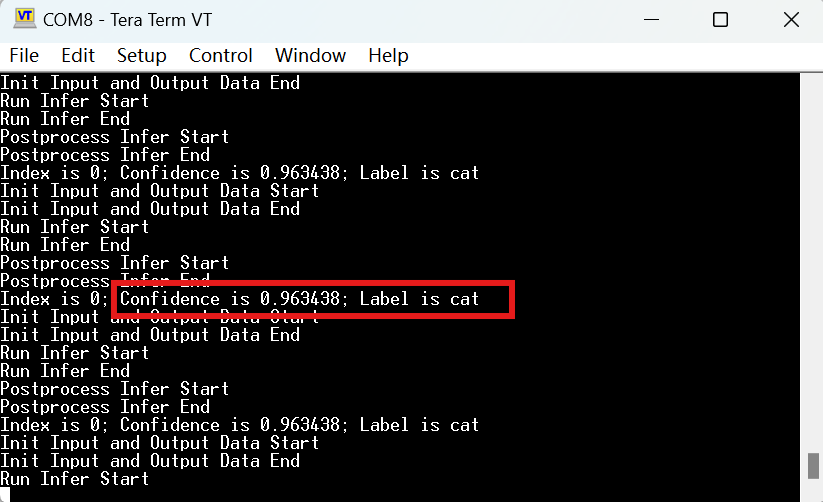Viewport: 823px width, 502px height.
Task: Click the bottom-most "Run Infer Start" line
Action: (75, 479)
